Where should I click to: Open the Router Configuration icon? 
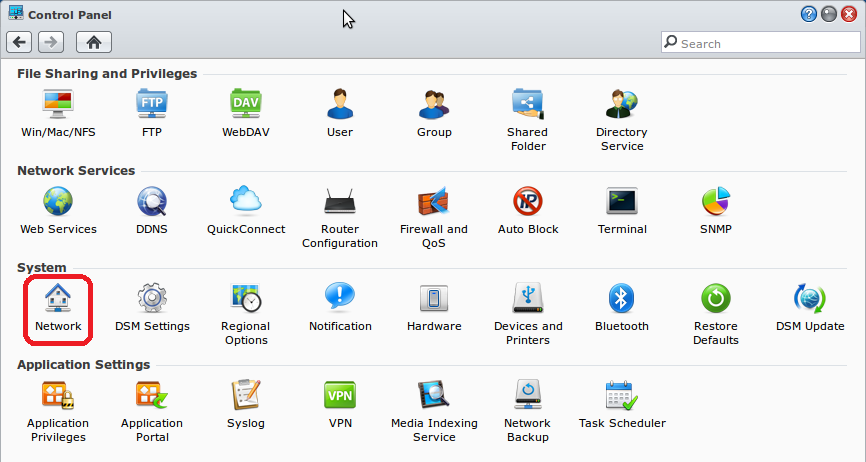click(x=340, y=201)
